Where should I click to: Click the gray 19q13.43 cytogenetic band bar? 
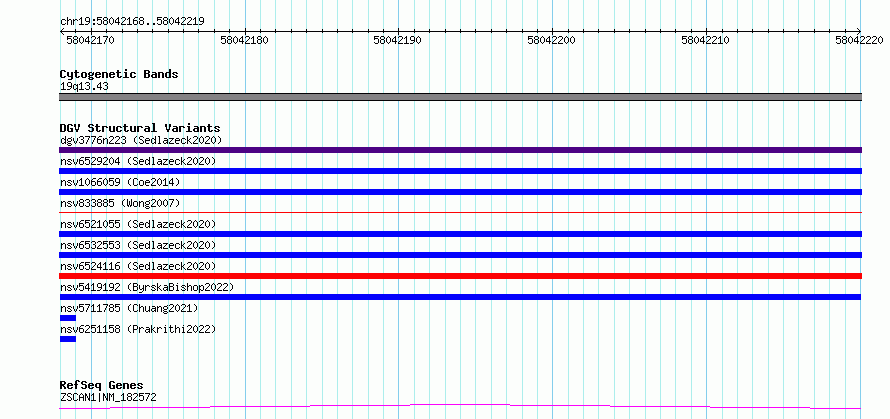pyautogui.click(x=460, y=97)
